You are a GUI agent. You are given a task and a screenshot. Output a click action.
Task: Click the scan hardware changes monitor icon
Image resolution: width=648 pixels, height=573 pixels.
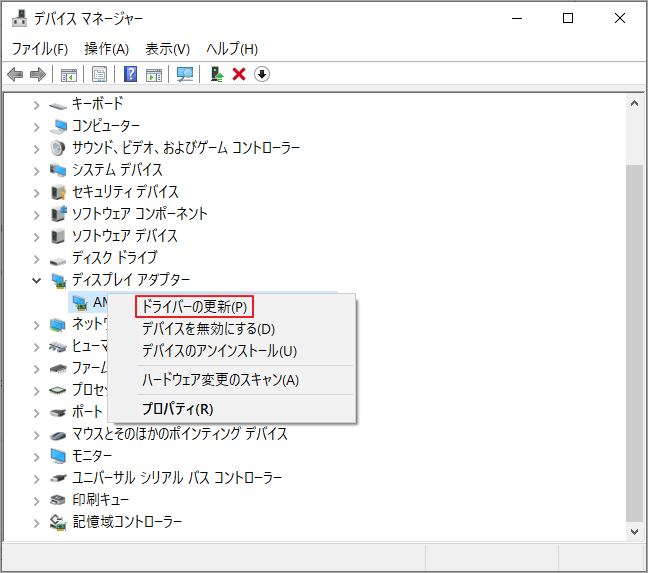(x=185, y=75)
